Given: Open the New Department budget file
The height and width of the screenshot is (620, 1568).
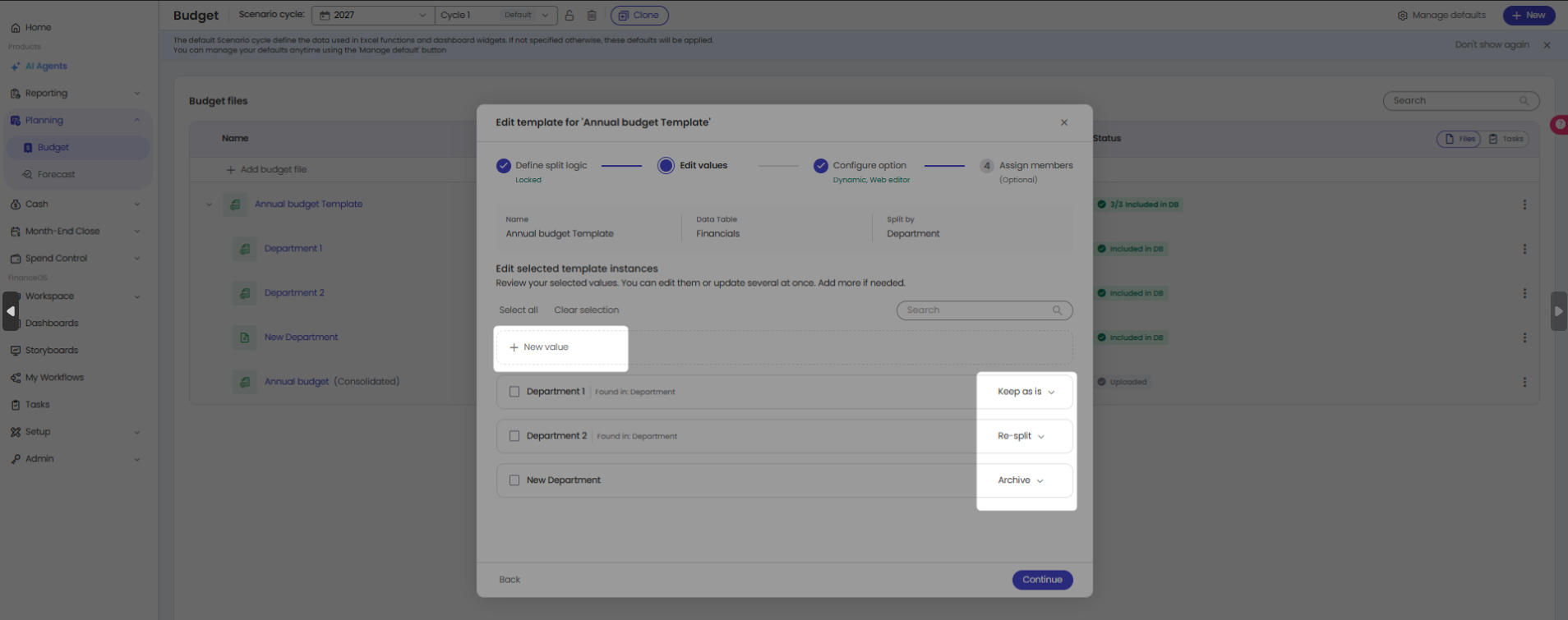Looking at the screenshot, I should click(301, 337).
